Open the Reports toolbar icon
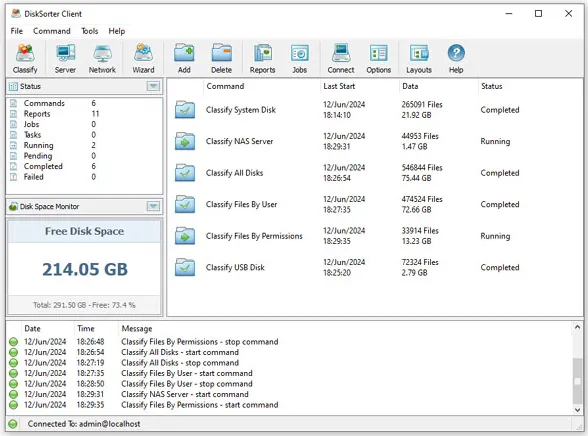588x436 pixels. [262, 58]
